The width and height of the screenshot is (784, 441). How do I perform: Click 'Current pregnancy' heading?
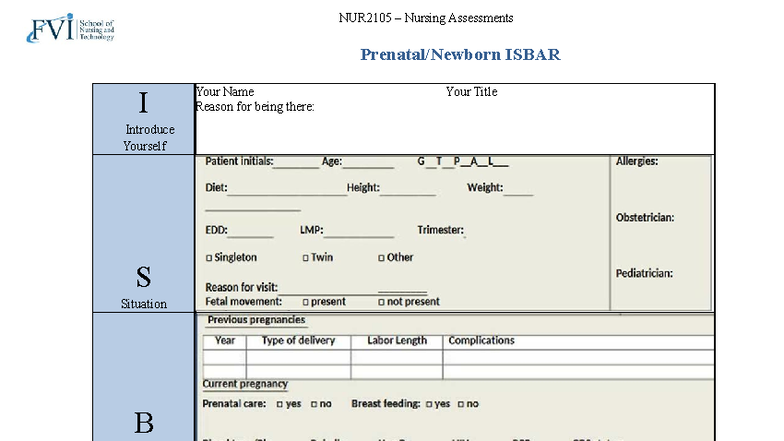coord(245,384)
